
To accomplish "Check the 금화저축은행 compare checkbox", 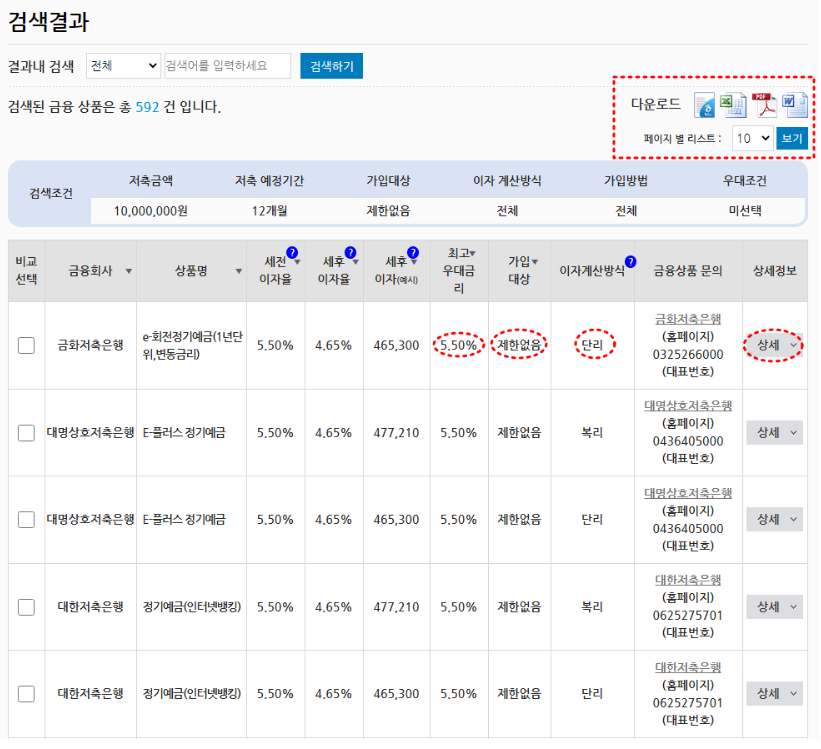I will (x=26, y=346).
